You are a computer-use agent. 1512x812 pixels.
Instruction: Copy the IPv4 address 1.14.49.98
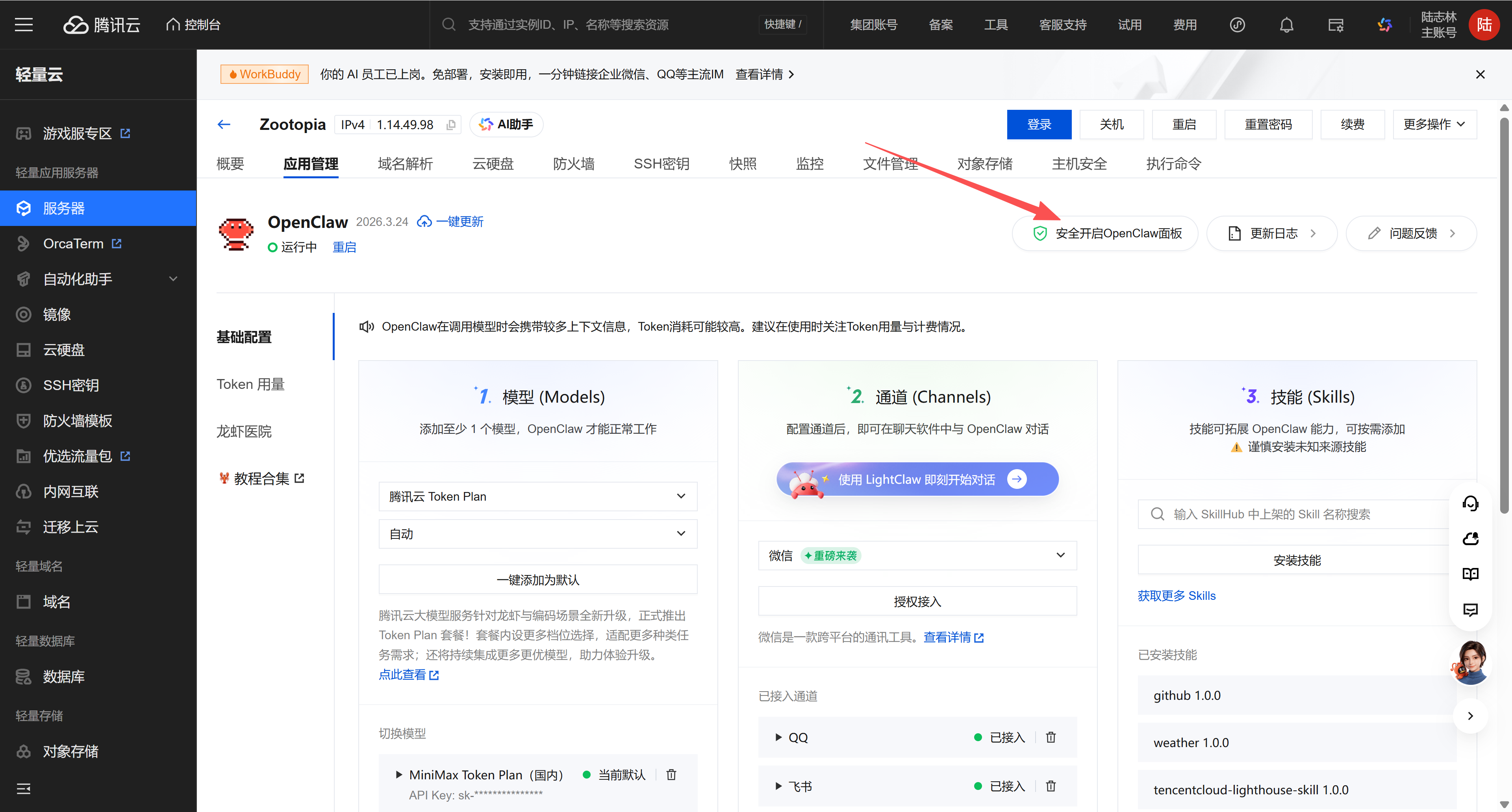[451, 125]
